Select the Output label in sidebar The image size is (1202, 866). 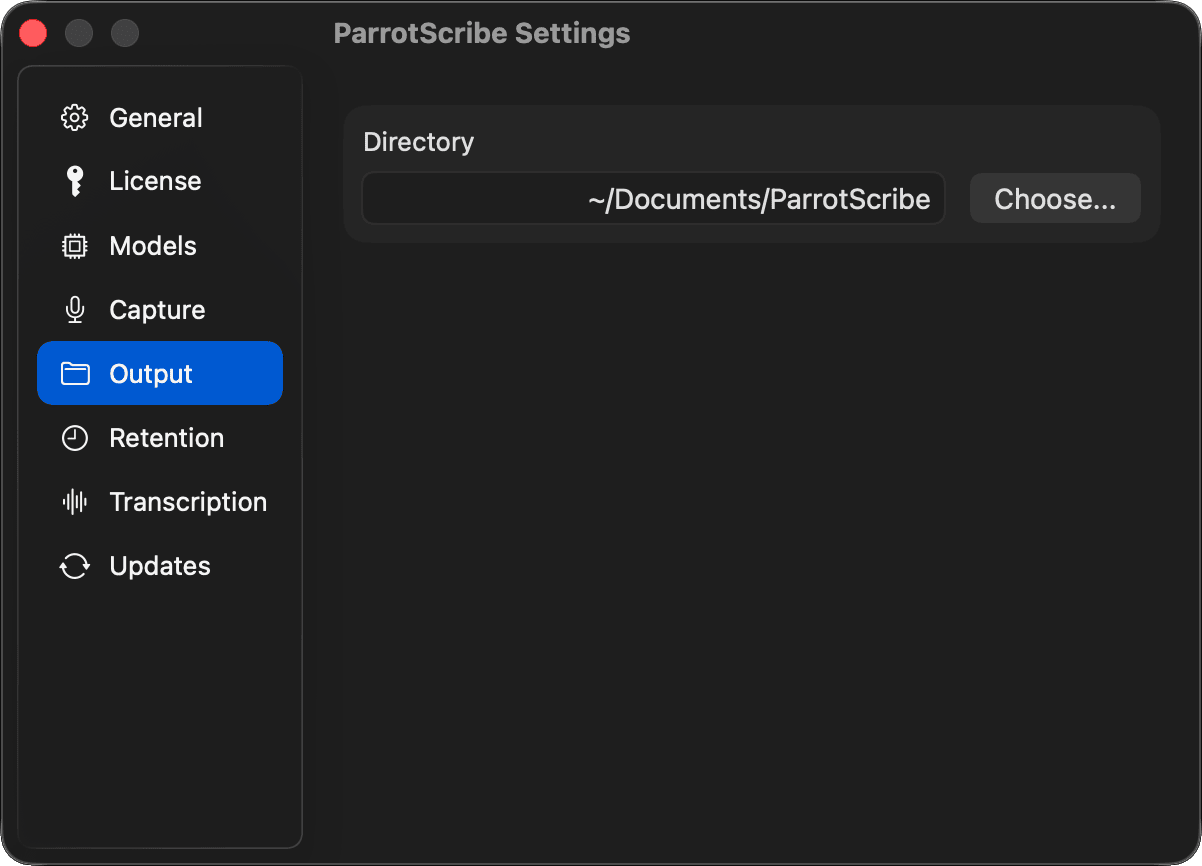151,374
